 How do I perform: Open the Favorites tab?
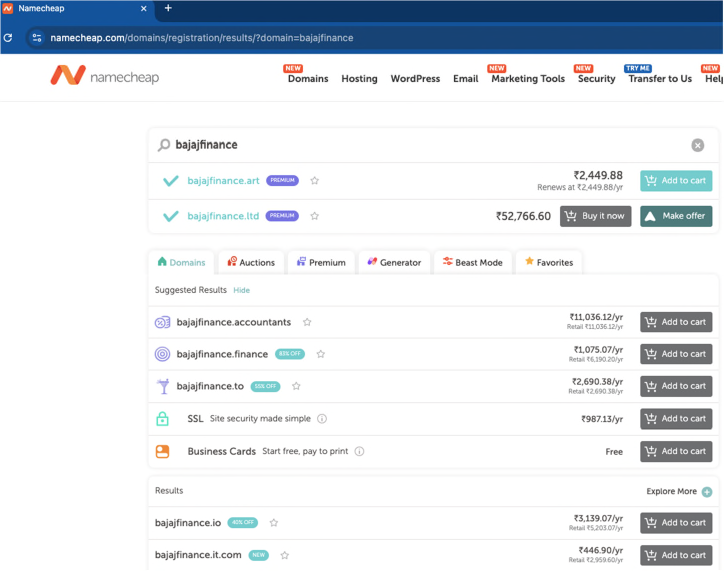tap(549, 262)
